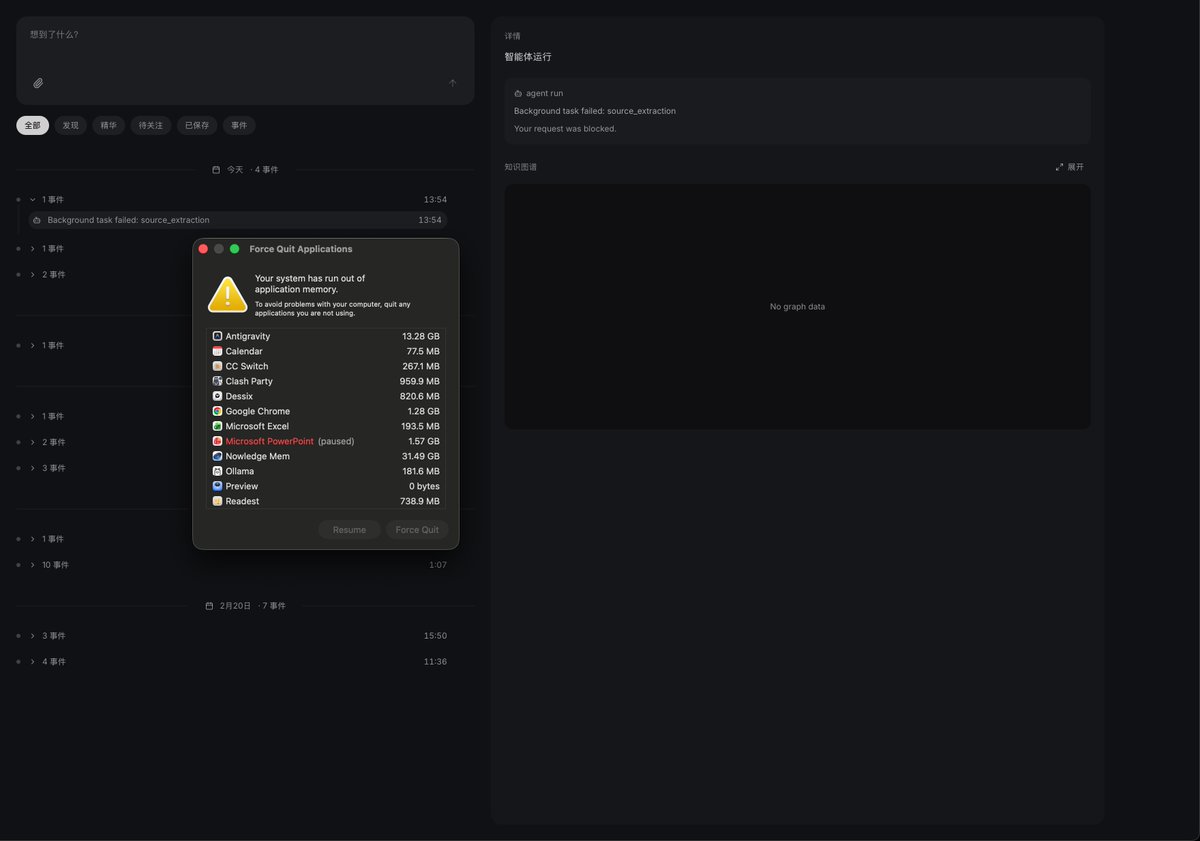Click the 'No graph data' knowledge graph area
This screenshot has height=841, width=1200.
point(797,307)
